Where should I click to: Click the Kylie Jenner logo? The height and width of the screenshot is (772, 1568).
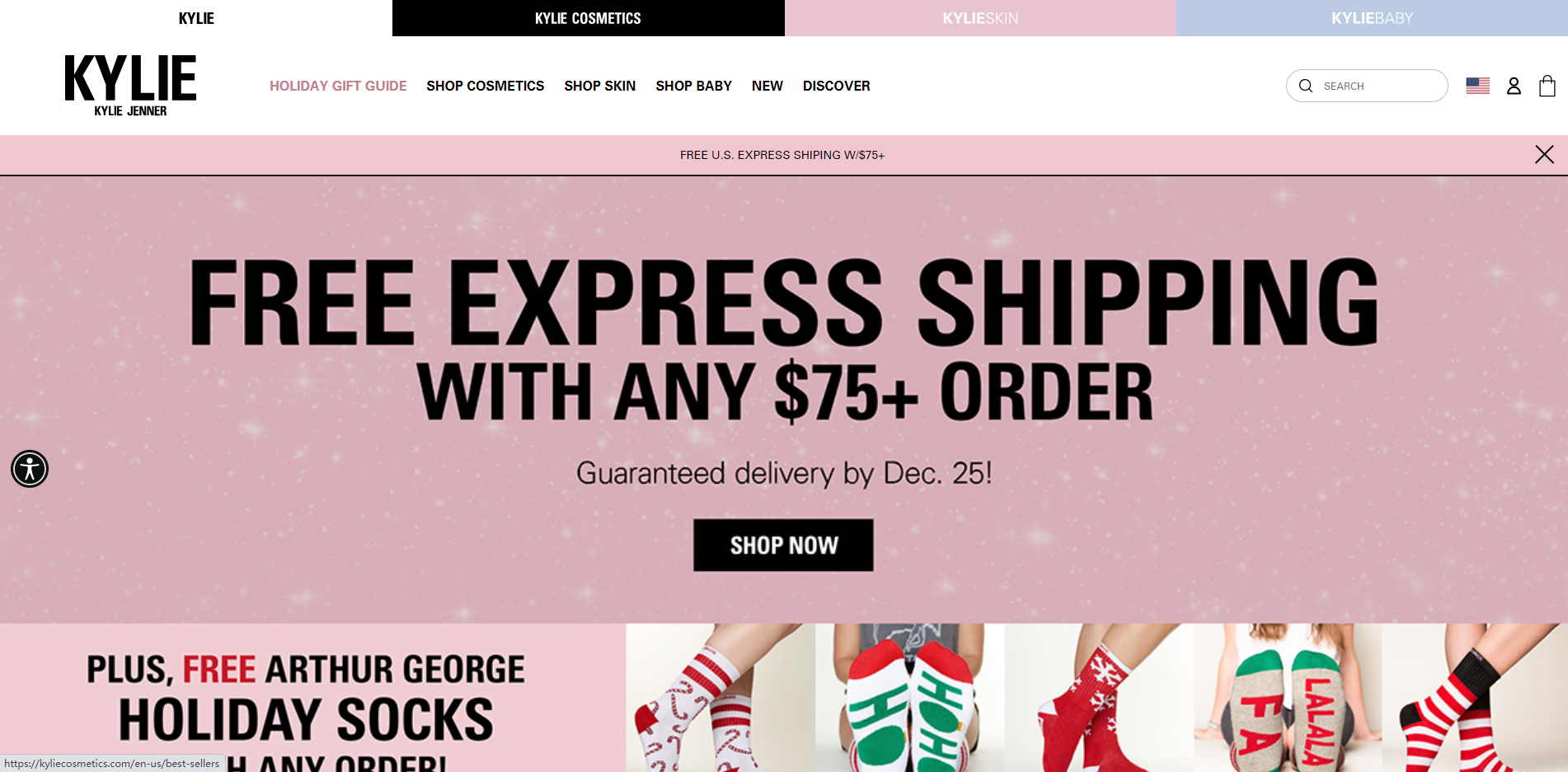[130, 86]
